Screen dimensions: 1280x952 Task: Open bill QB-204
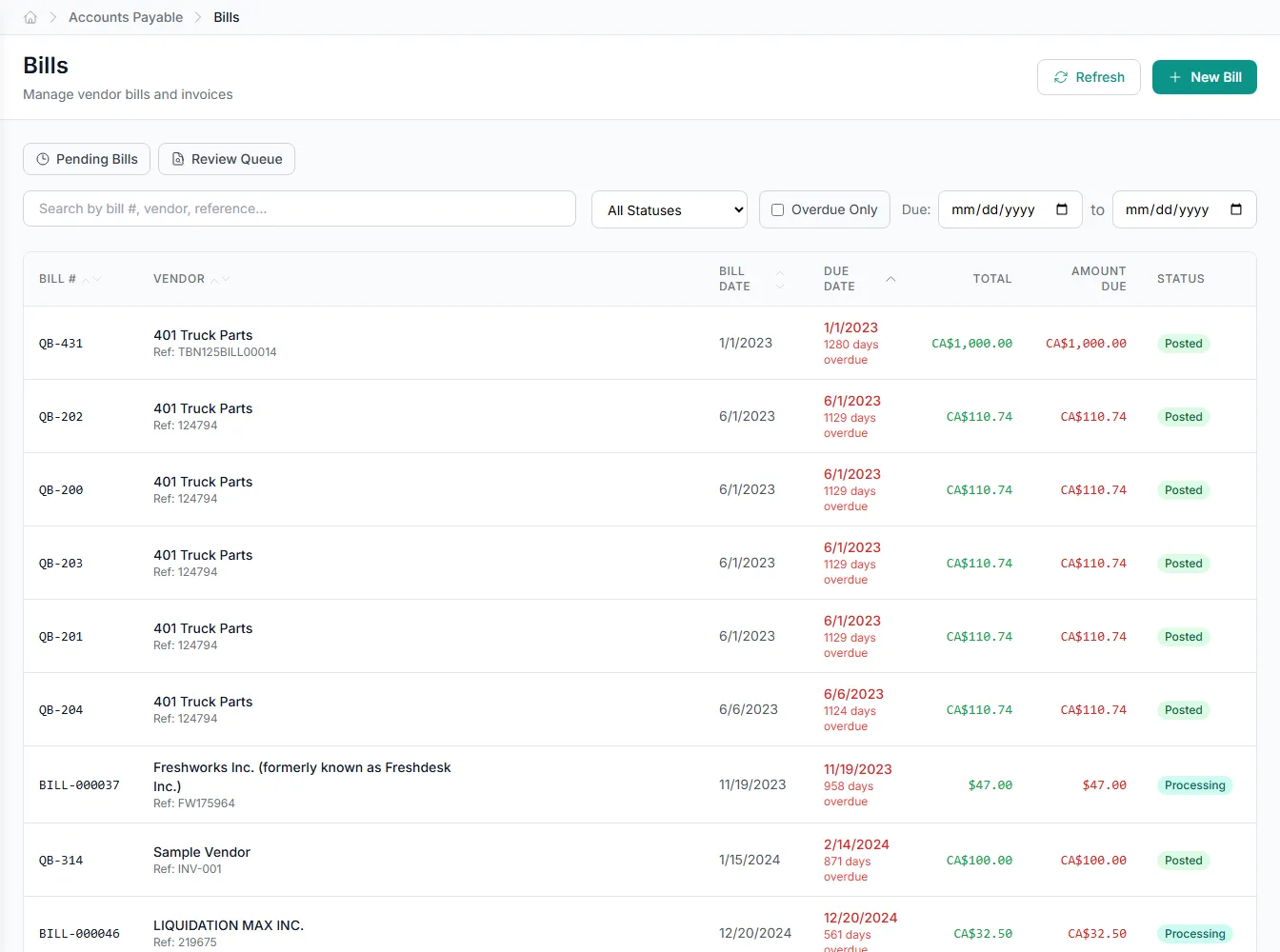(x=61, y=710)
